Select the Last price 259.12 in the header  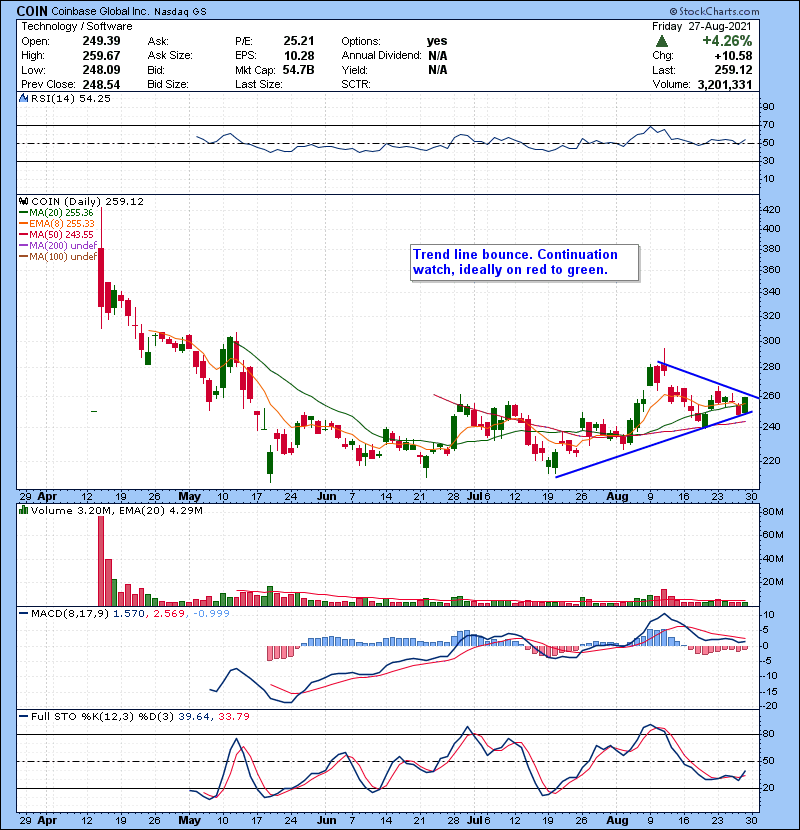[x=733, y=70]
